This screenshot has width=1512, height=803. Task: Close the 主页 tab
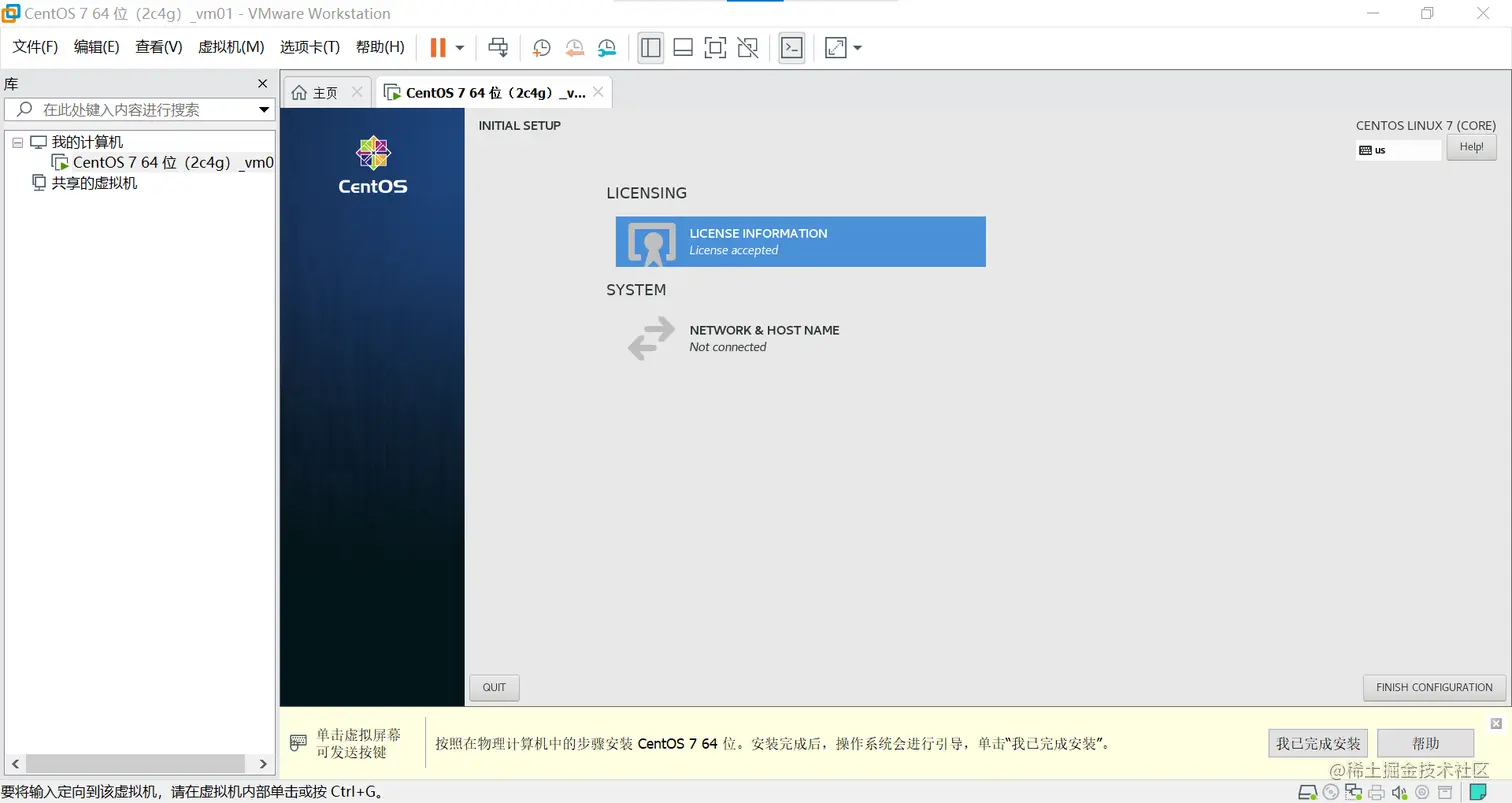[357, 92]
